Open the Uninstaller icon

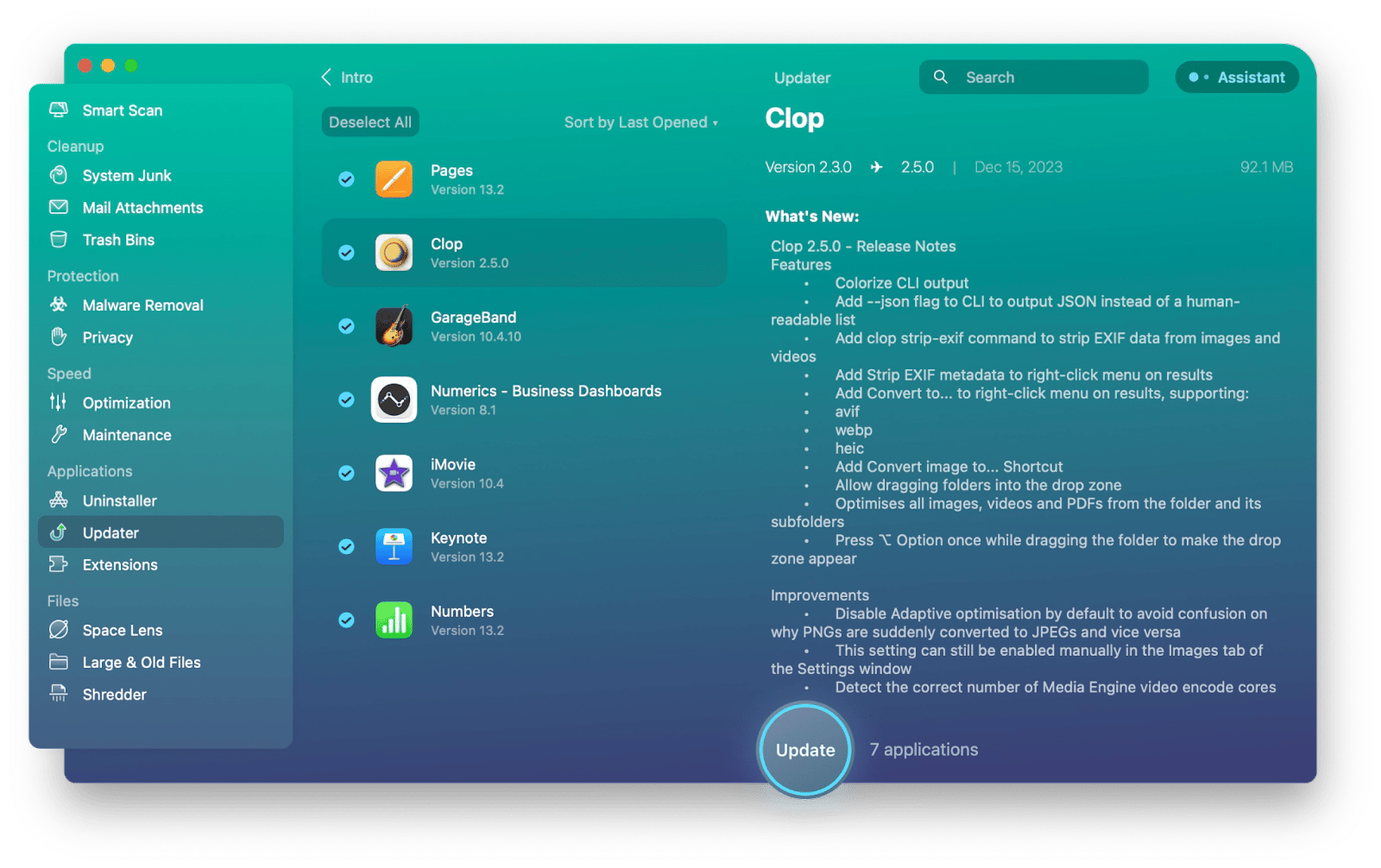(x=59, y=500)
